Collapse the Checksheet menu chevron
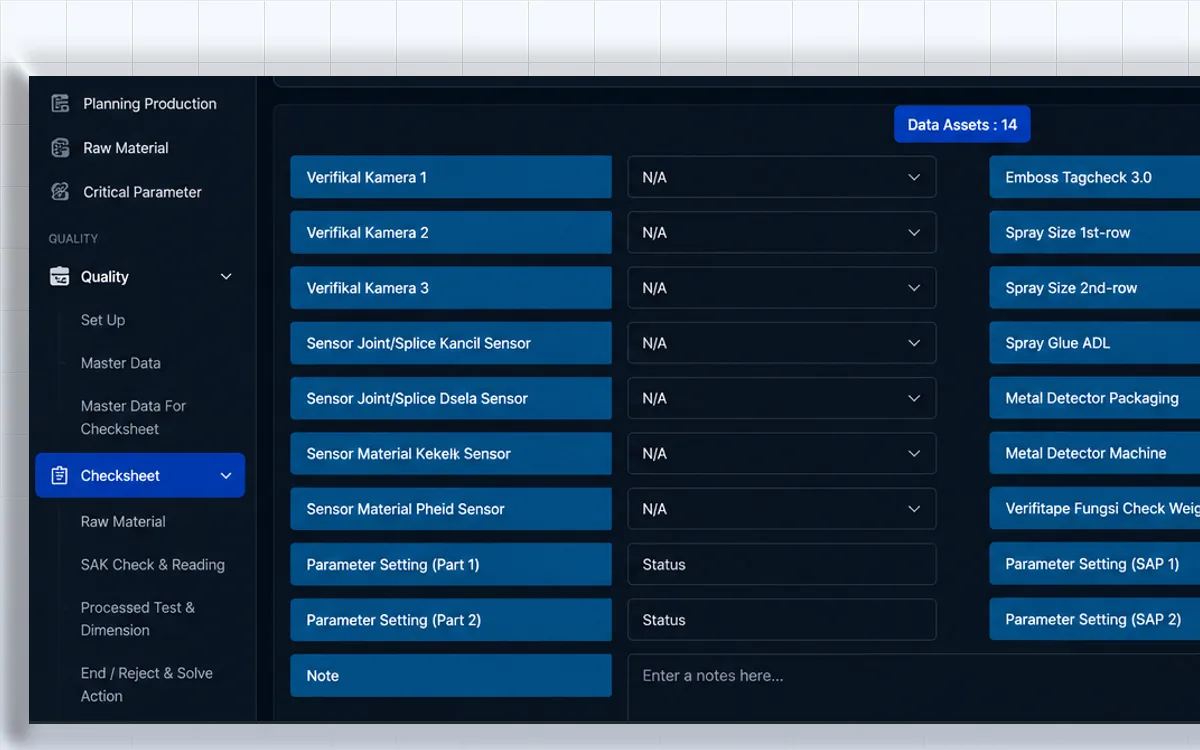This screenshot has height=750, width=1200. pos(226,476)
